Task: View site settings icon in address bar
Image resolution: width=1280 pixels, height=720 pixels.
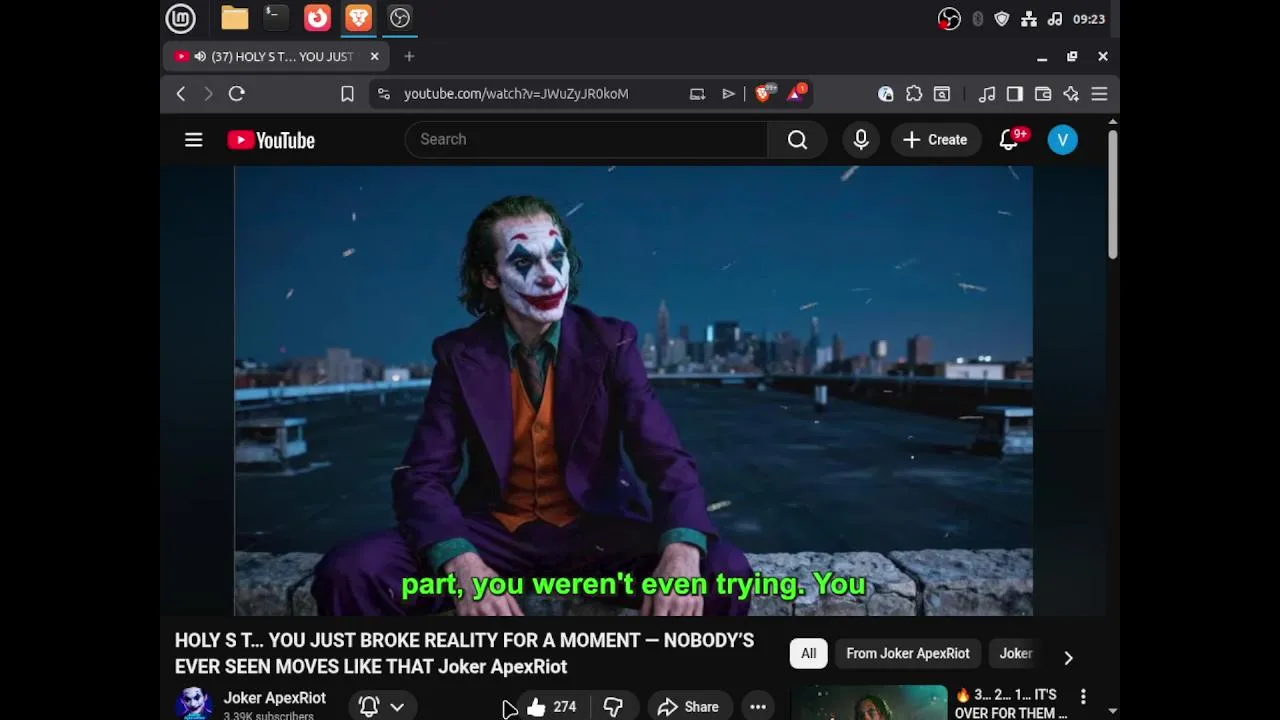Action: pyautogui.click(x=383, y=94)
